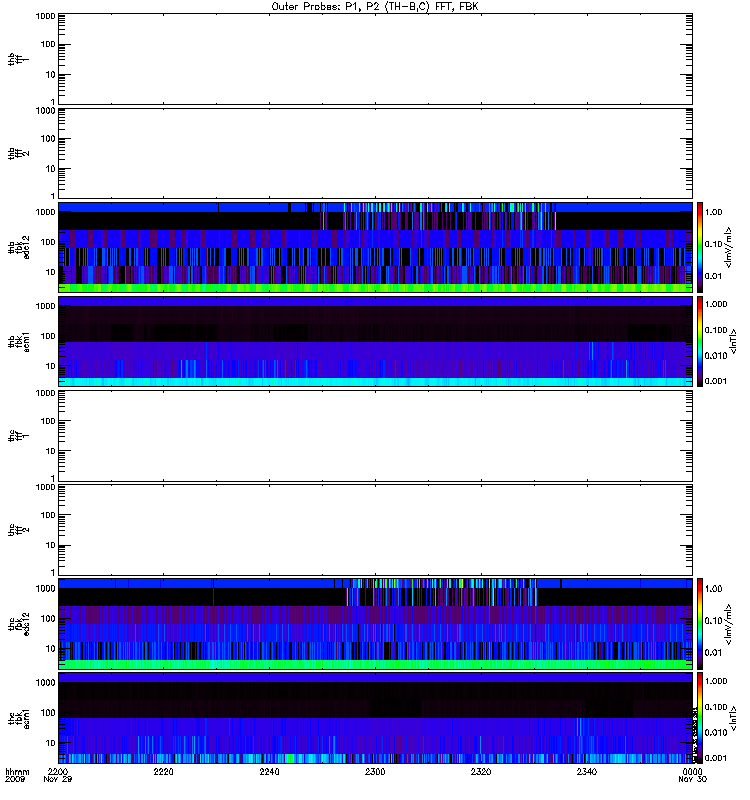Click the 'thb fbk edc12' y-axis label

coord(18,247)
